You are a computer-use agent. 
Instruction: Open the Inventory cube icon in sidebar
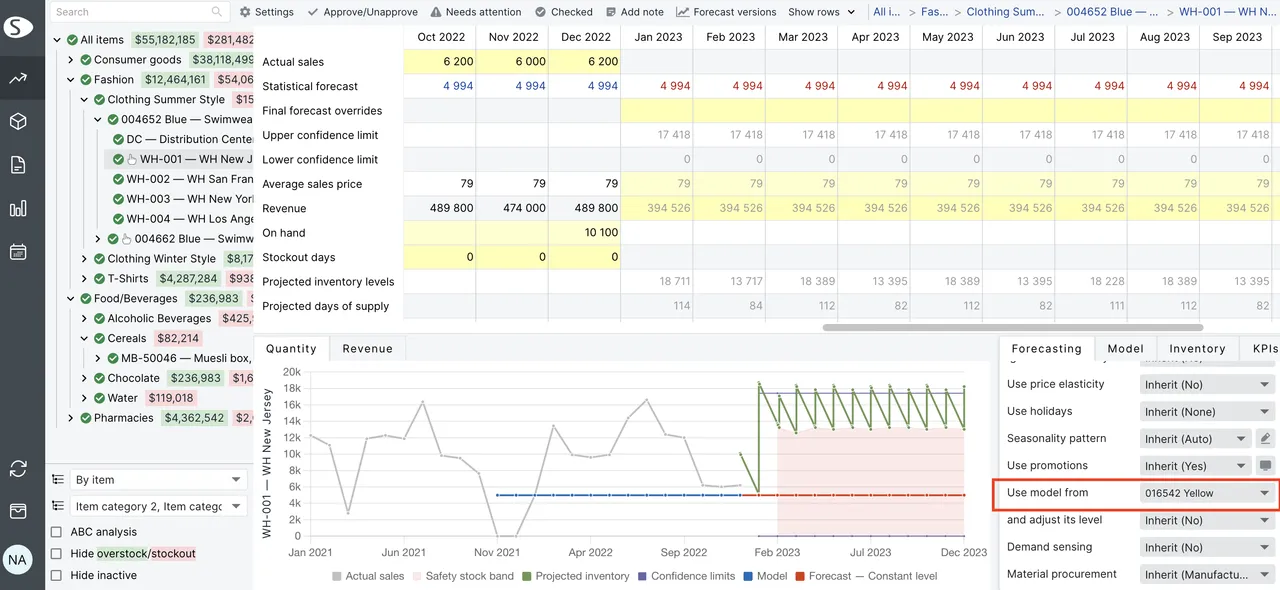[x=18, y=121]
